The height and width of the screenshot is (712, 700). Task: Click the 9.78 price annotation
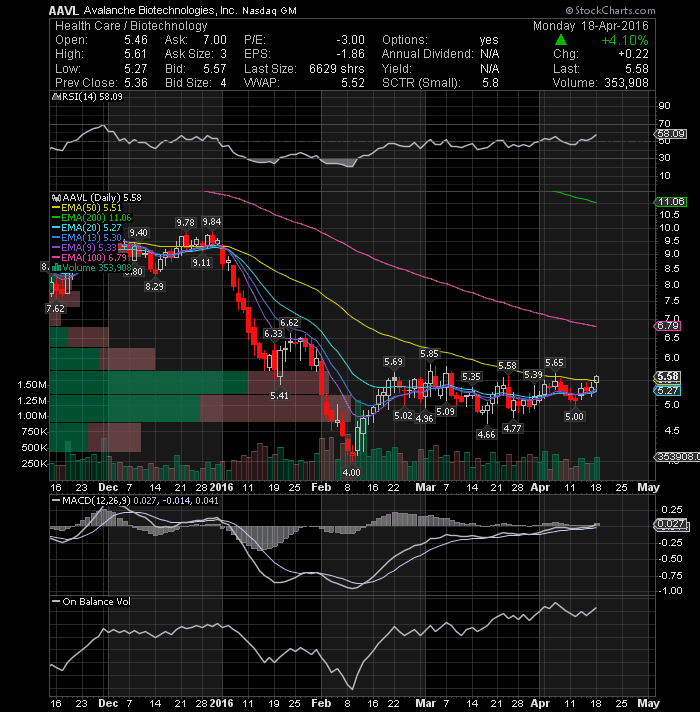[185, 222]
